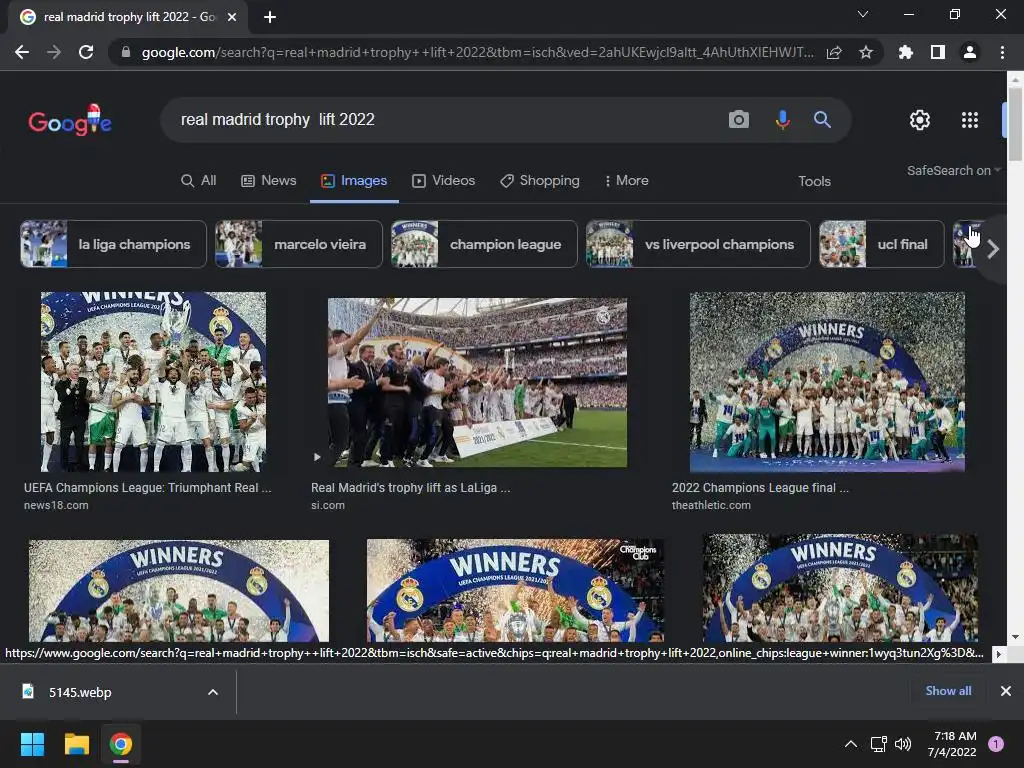
Task: Open network status tray icon
Action: tap(878, 744)
